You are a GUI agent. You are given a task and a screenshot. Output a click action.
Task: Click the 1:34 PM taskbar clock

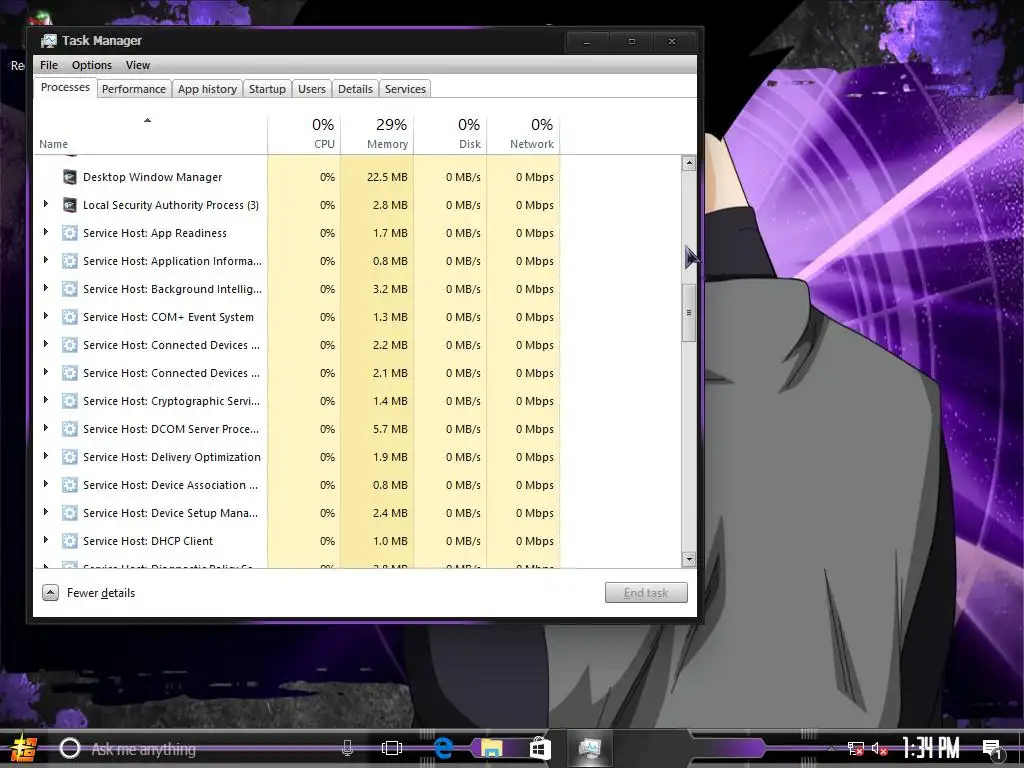[931, 748]
